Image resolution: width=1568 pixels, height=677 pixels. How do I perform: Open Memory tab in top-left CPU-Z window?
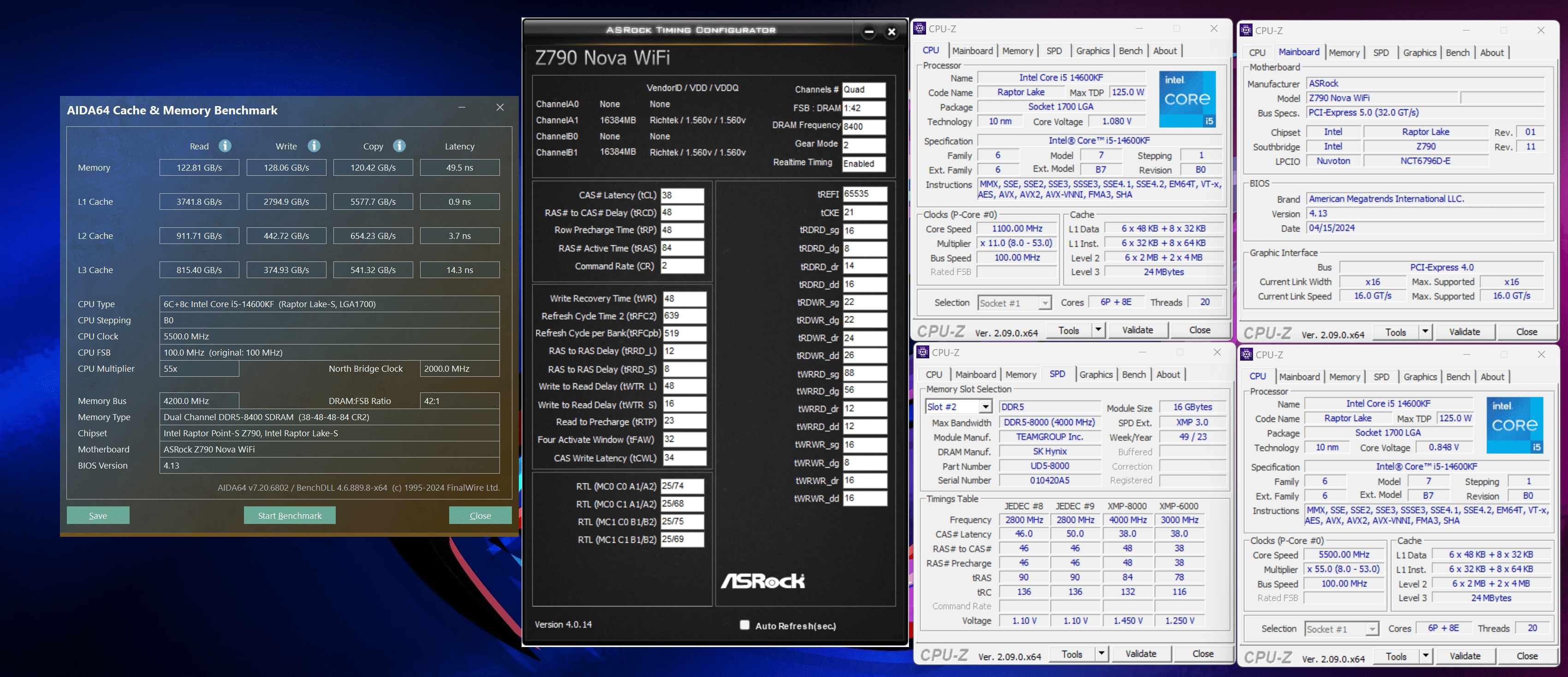[x=1018, y=51]
